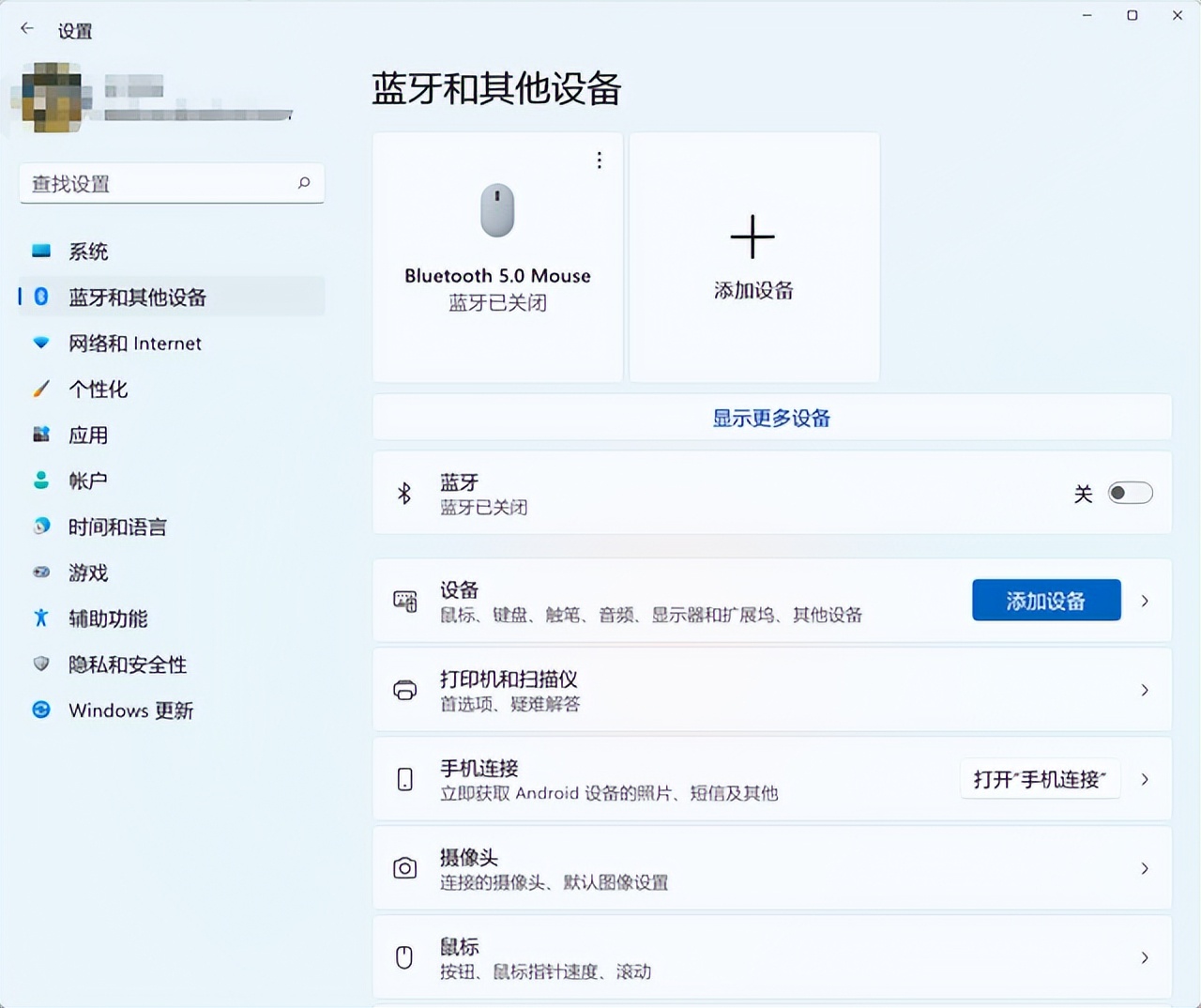Select 网络和 Internet in the sidebar
This screenshot has height=1008, width=1201.
click(134, 344)
